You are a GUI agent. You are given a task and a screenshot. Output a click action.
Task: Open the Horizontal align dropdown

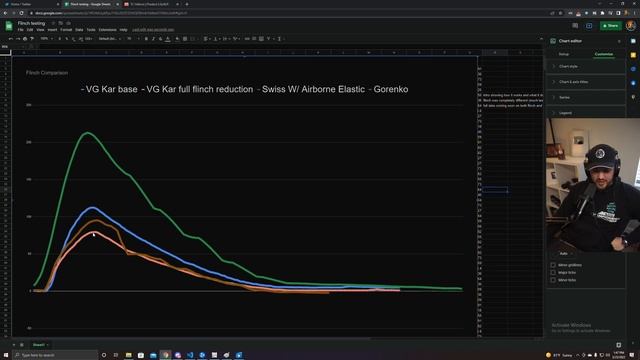(x=207, y=39)
